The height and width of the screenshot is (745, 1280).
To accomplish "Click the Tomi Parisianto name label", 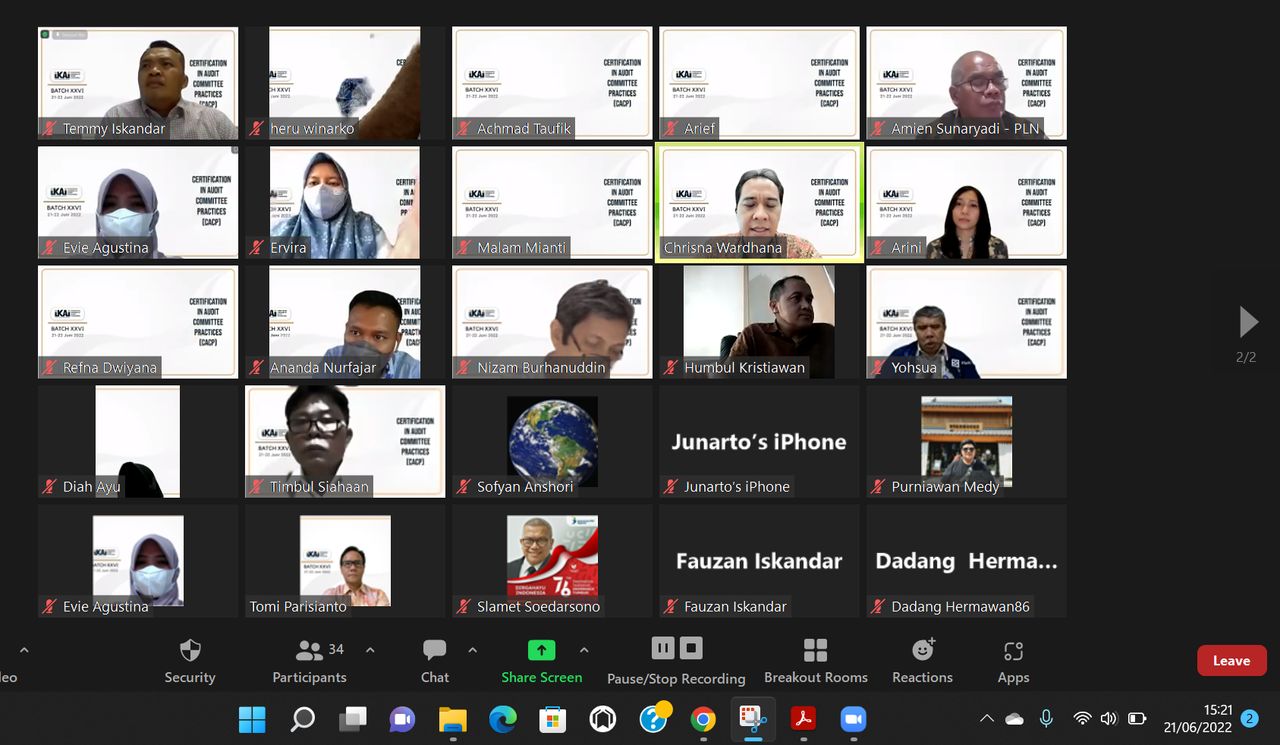I will [298, 606].
